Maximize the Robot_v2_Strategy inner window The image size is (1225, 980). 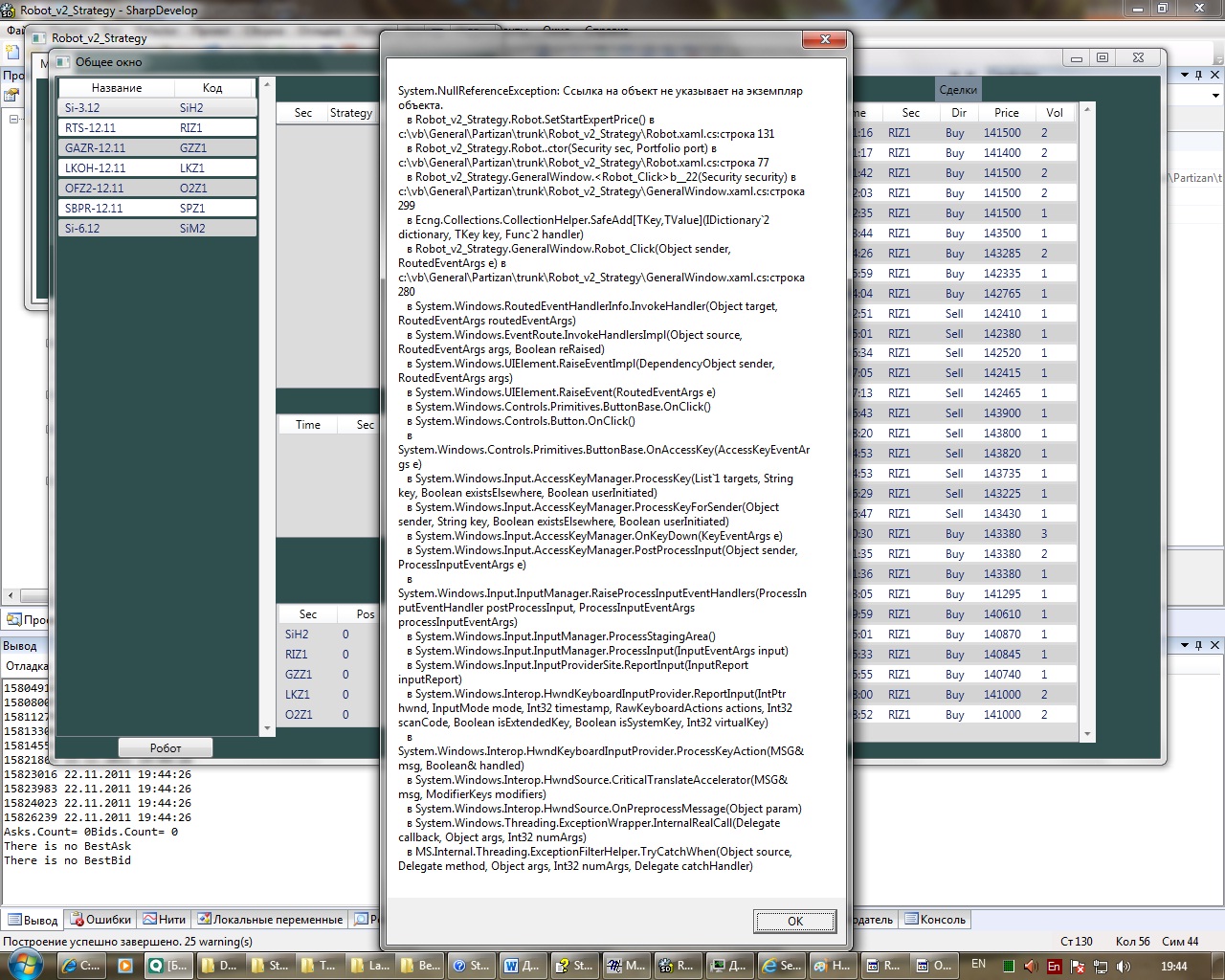coord(1102,57)
